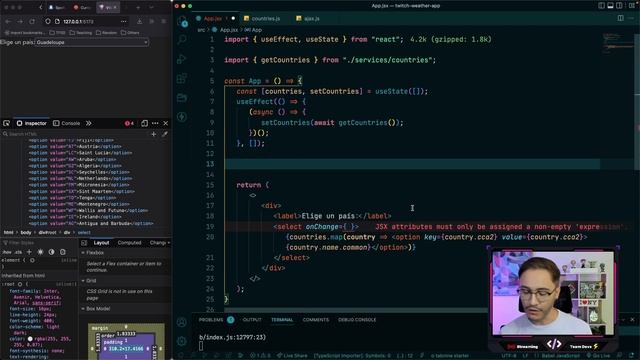Click the split editor icon in VS Code

620,18
